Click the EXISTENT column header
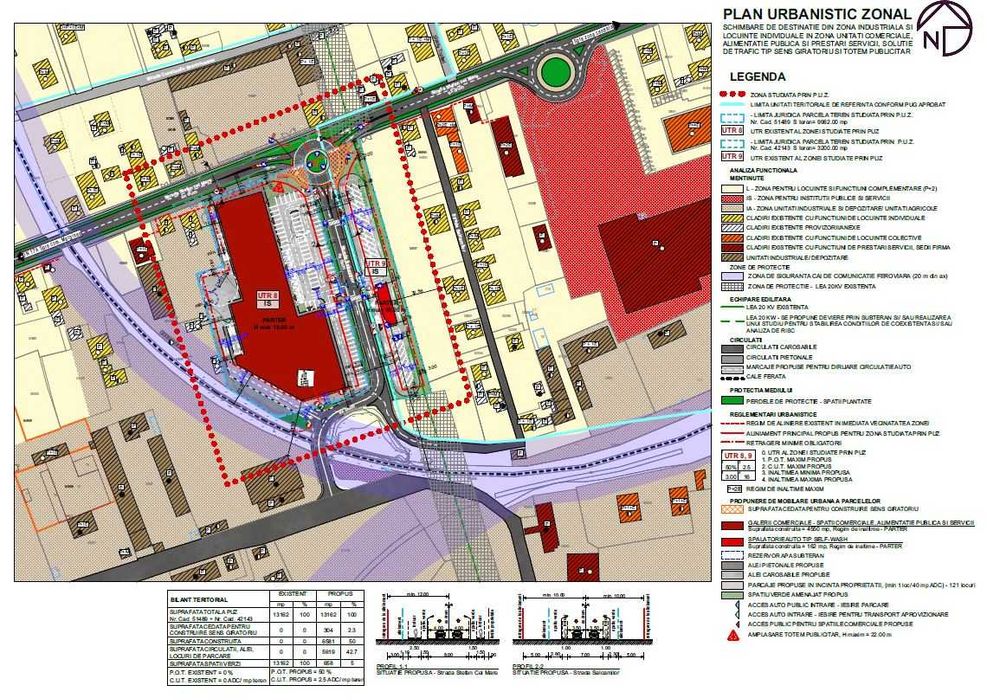Screen dimensions: 987x700 pyautogui.click(x=291, y=594)
